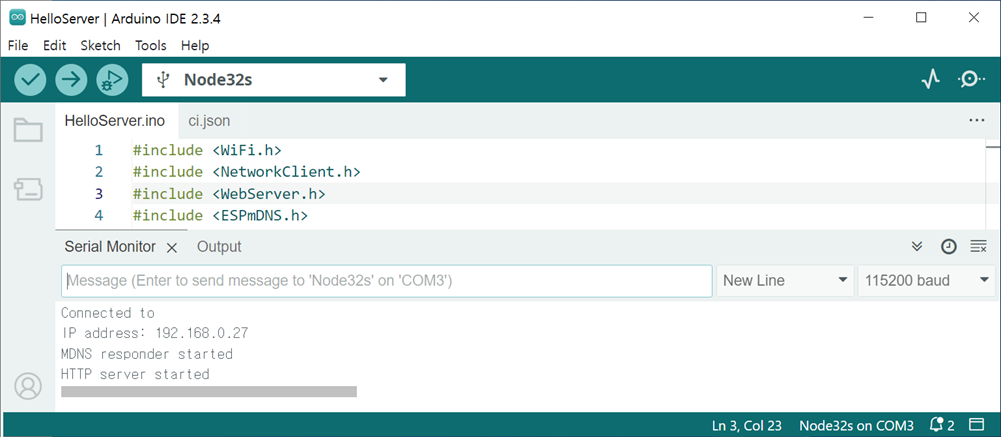Open the Node32s board selector dropdown
This screenshot has width=1001, height=437.
coord(274,80)
